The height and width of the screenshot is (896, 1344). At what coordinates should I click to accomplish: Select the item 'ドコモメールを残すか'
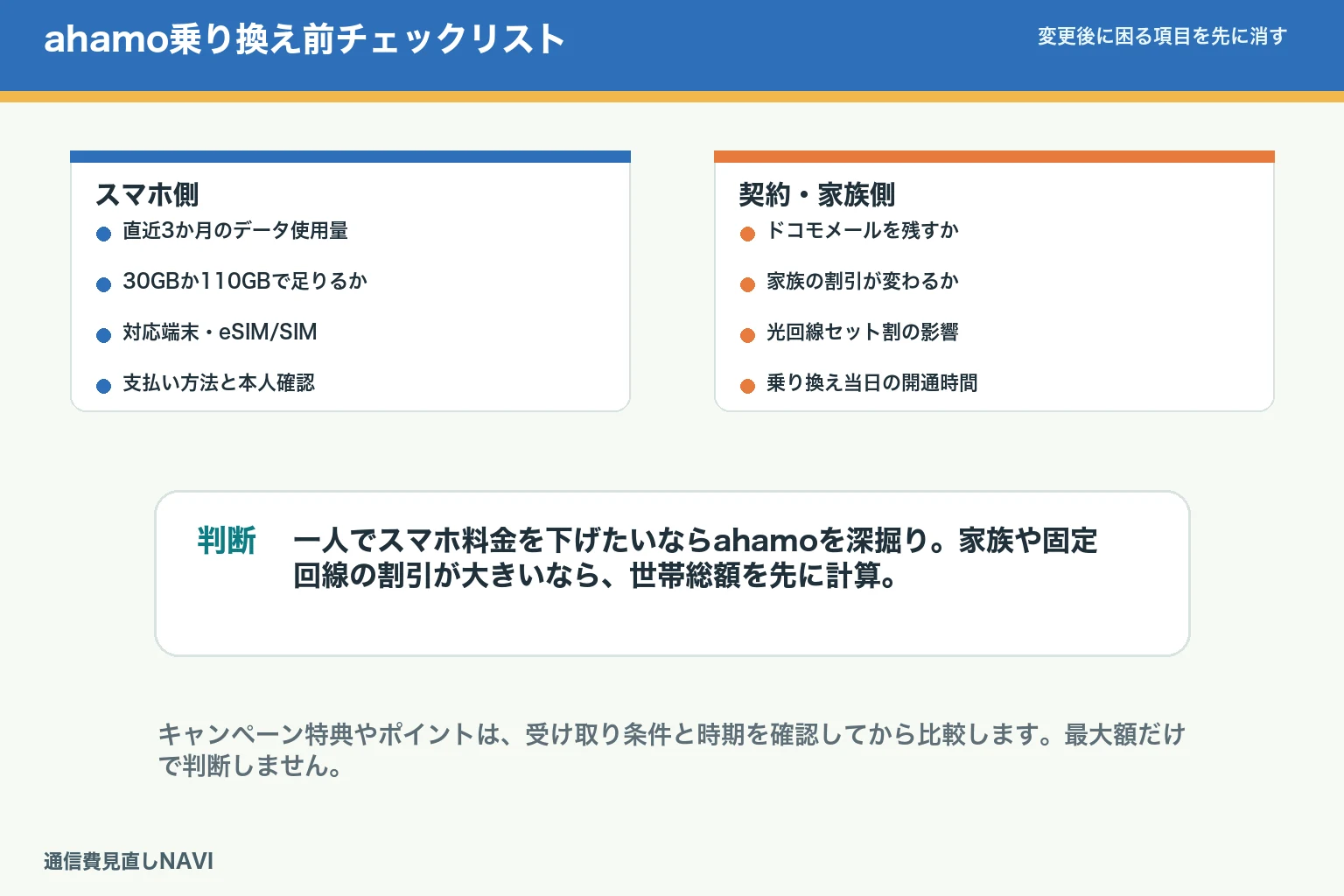pos(863,230)
